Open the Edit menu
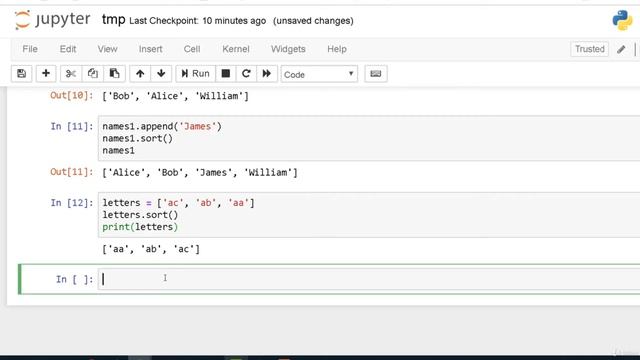 point(68,49)
